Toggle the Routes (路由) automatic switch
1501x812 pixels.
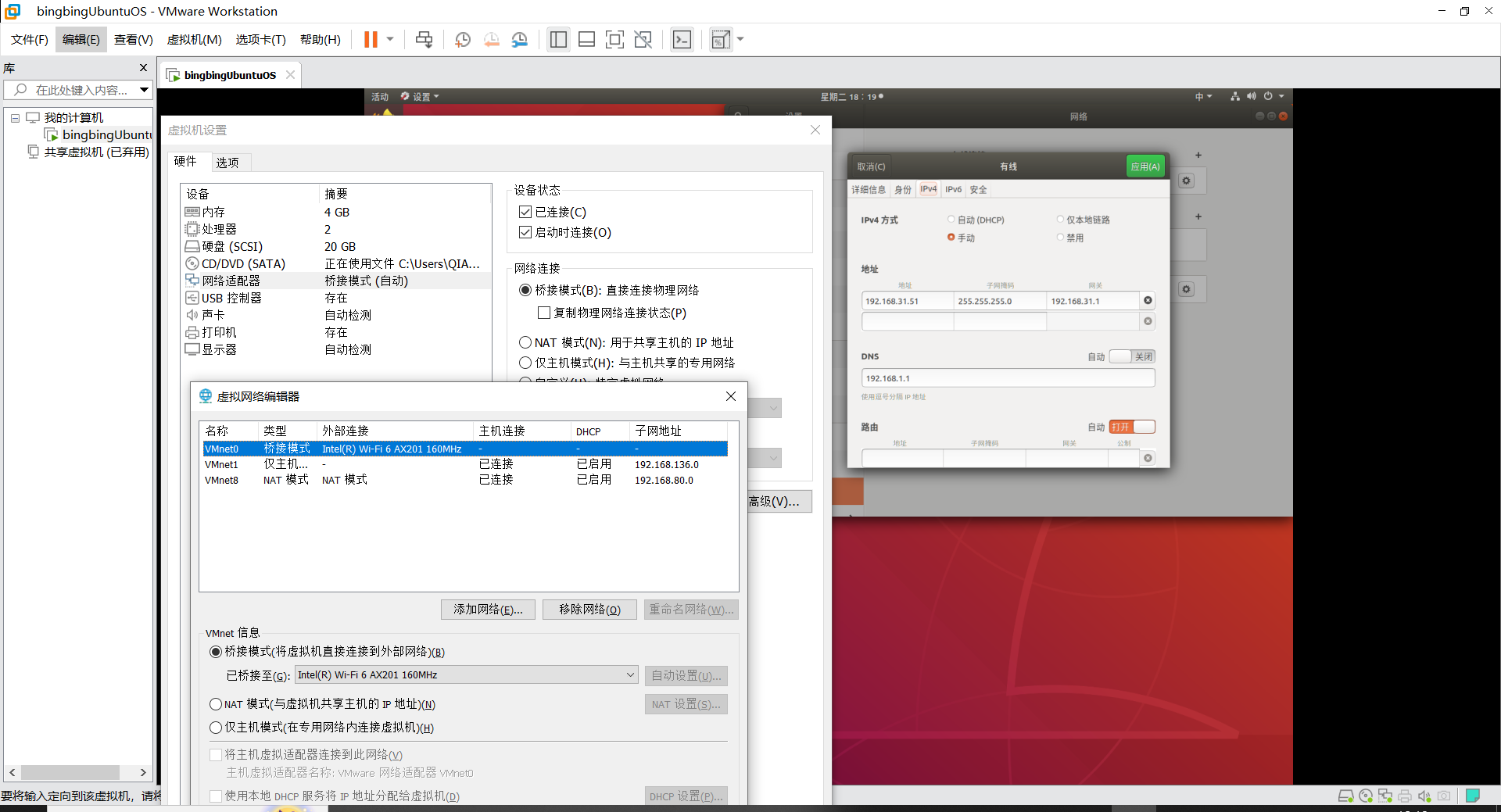coord(1132,427)
